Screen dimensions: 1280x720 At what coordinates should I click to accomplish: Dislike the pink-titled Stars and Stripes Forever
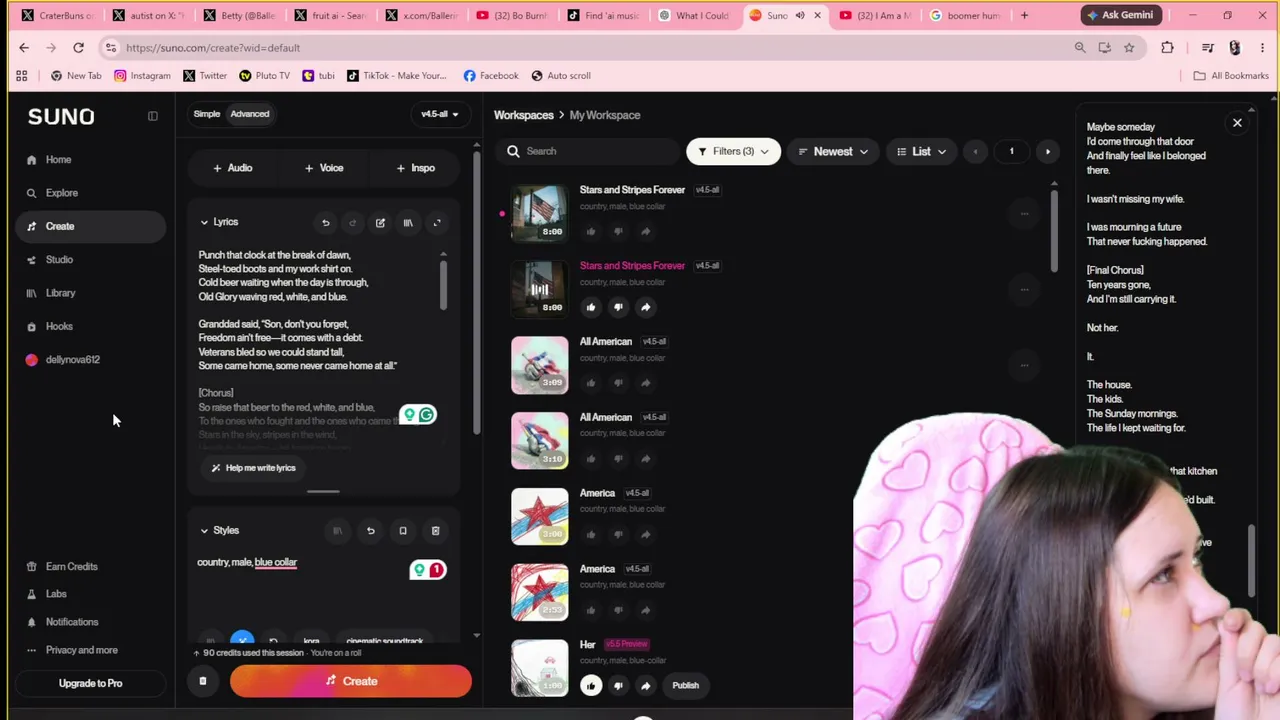[618, 307]
